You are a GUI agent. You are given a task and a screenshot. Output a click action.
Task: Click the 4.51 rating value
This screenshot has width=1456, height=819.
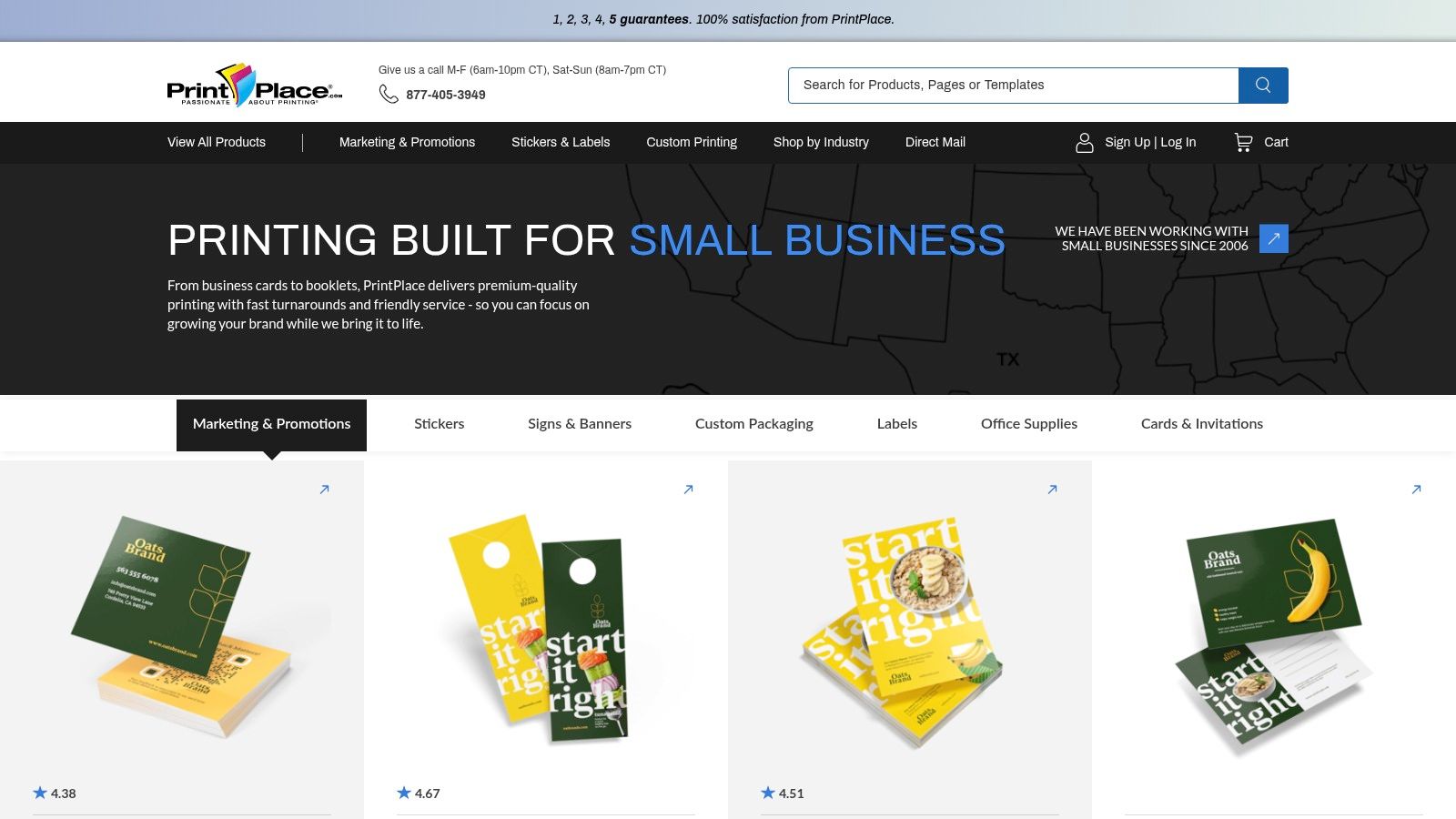(792, 794)
